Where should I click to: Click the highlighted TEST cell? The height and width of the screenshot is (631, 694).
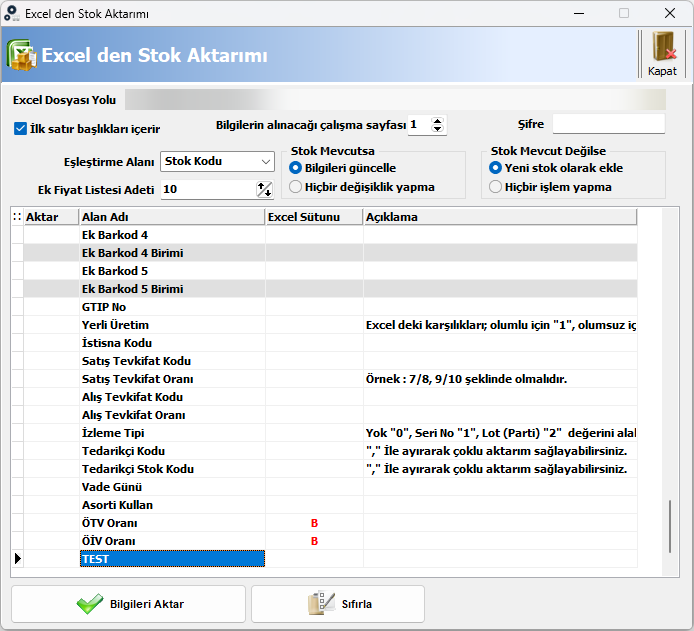coord(172,559)
